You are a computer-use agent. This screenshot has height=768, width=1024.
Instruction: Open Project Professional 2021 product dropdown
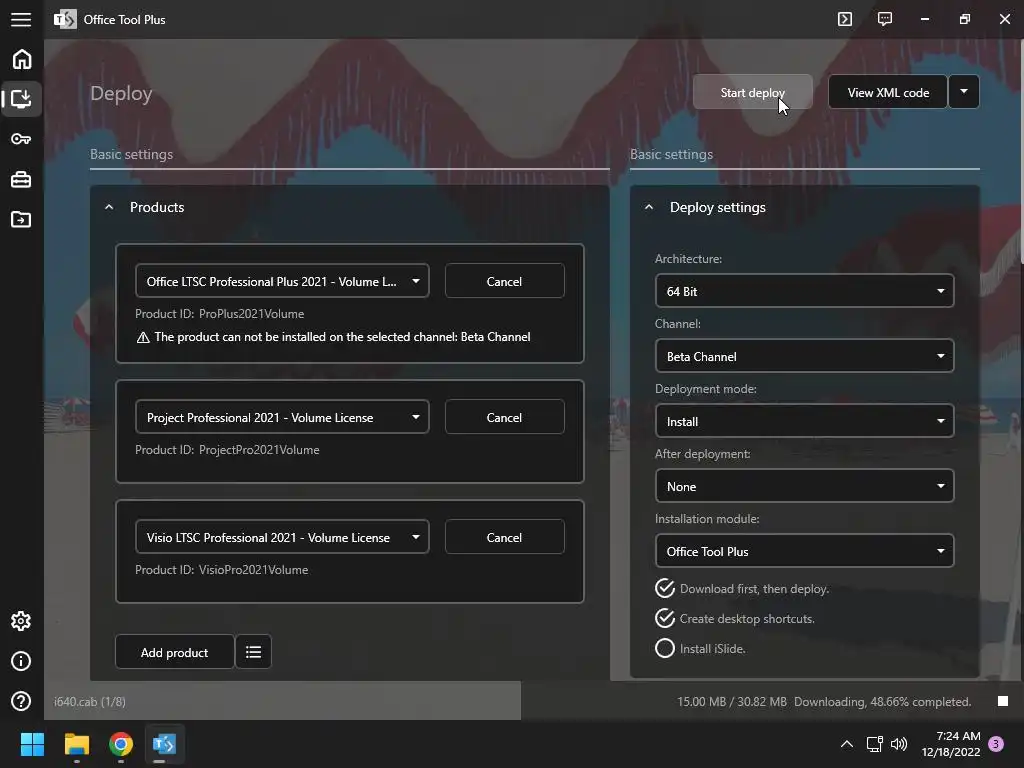[282, 417]
